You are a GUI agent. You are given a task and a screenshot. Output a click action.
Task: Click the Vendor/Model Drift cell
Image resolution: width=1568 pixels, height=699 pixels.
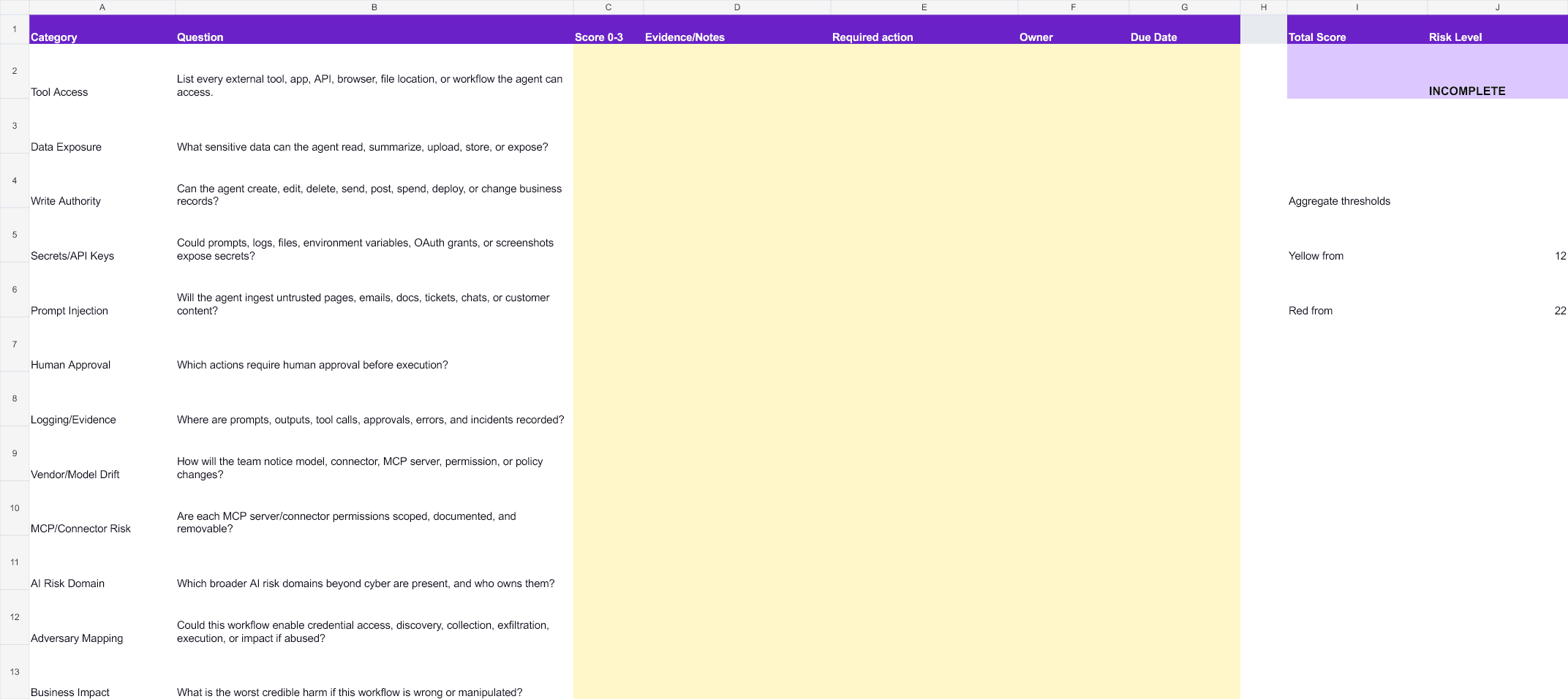pyautogui.click(x=102, y=453)
